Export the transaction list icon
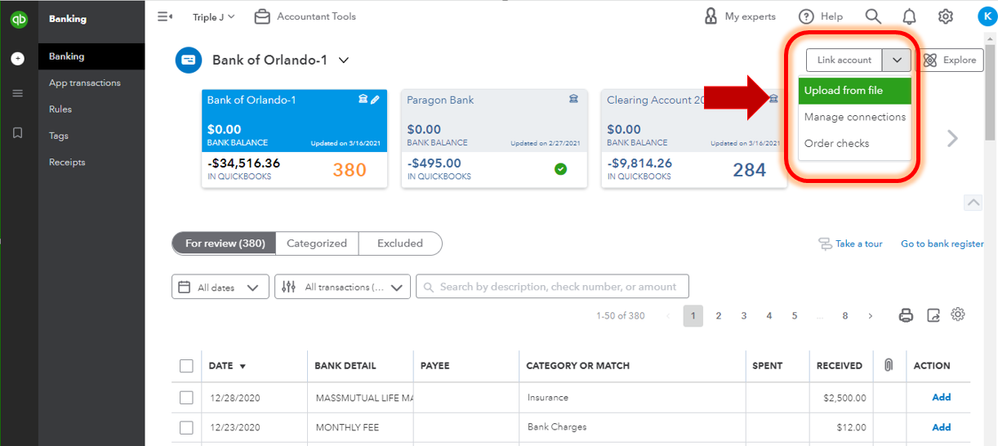 pyautogui.click(x=933, y=315)
